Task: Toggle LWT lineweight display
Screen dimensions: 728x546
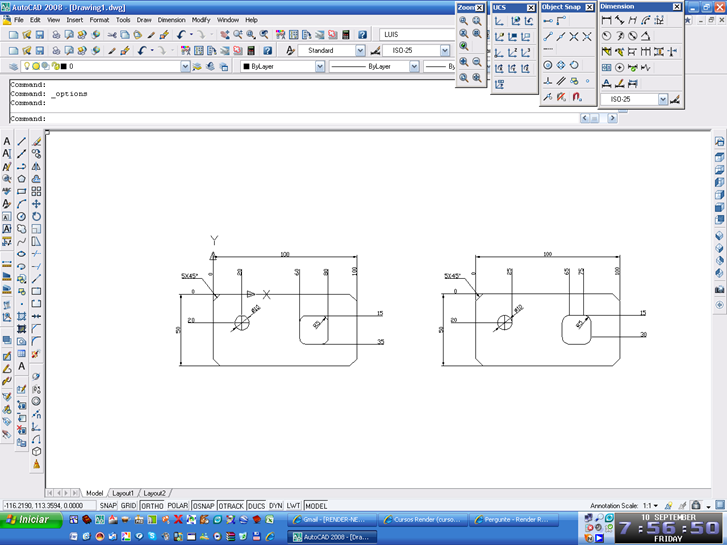Action: tap(293, 506)
